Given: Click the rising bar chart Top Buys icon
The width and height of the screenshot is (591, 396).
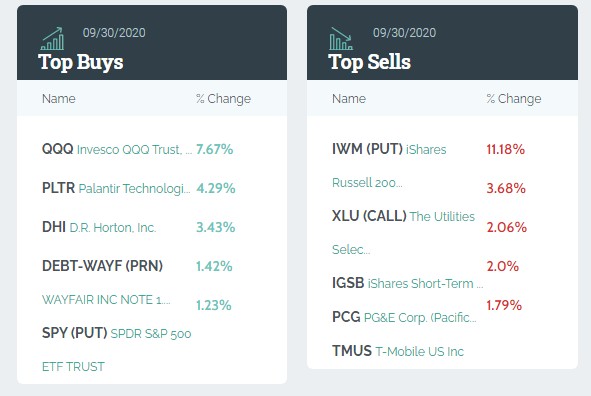Looking at the screenshot, I should (52, 38).
